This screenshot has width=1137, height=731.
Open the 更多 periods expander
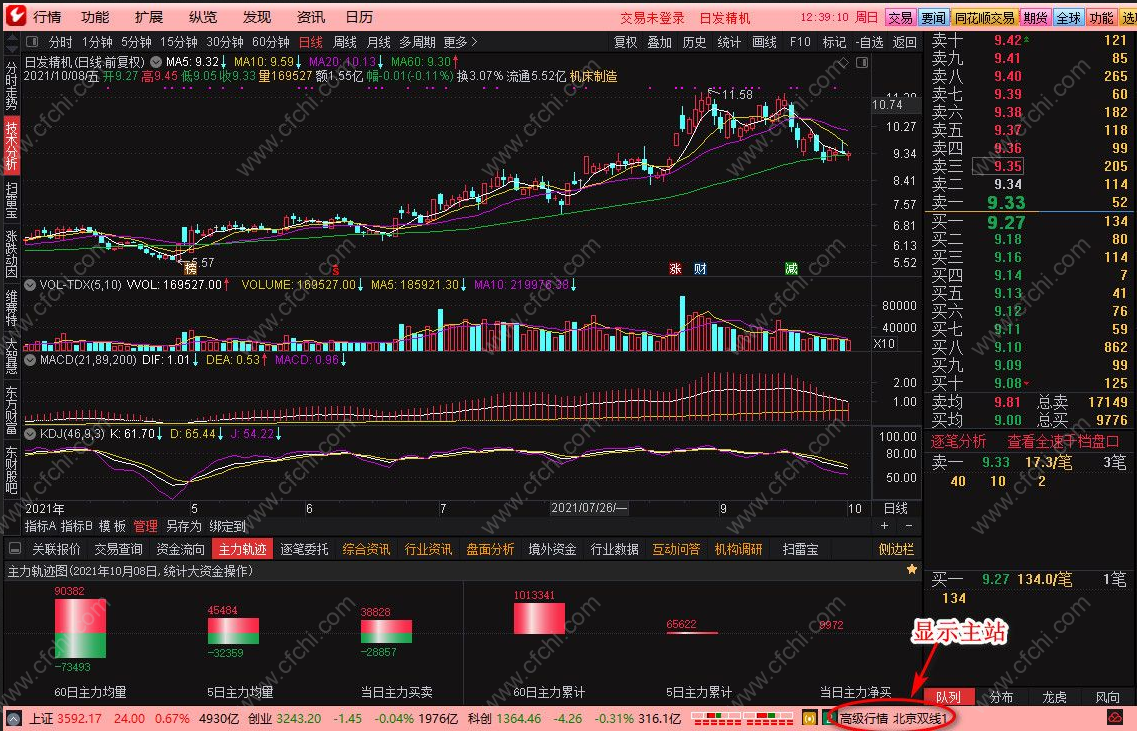click(460, 42)
